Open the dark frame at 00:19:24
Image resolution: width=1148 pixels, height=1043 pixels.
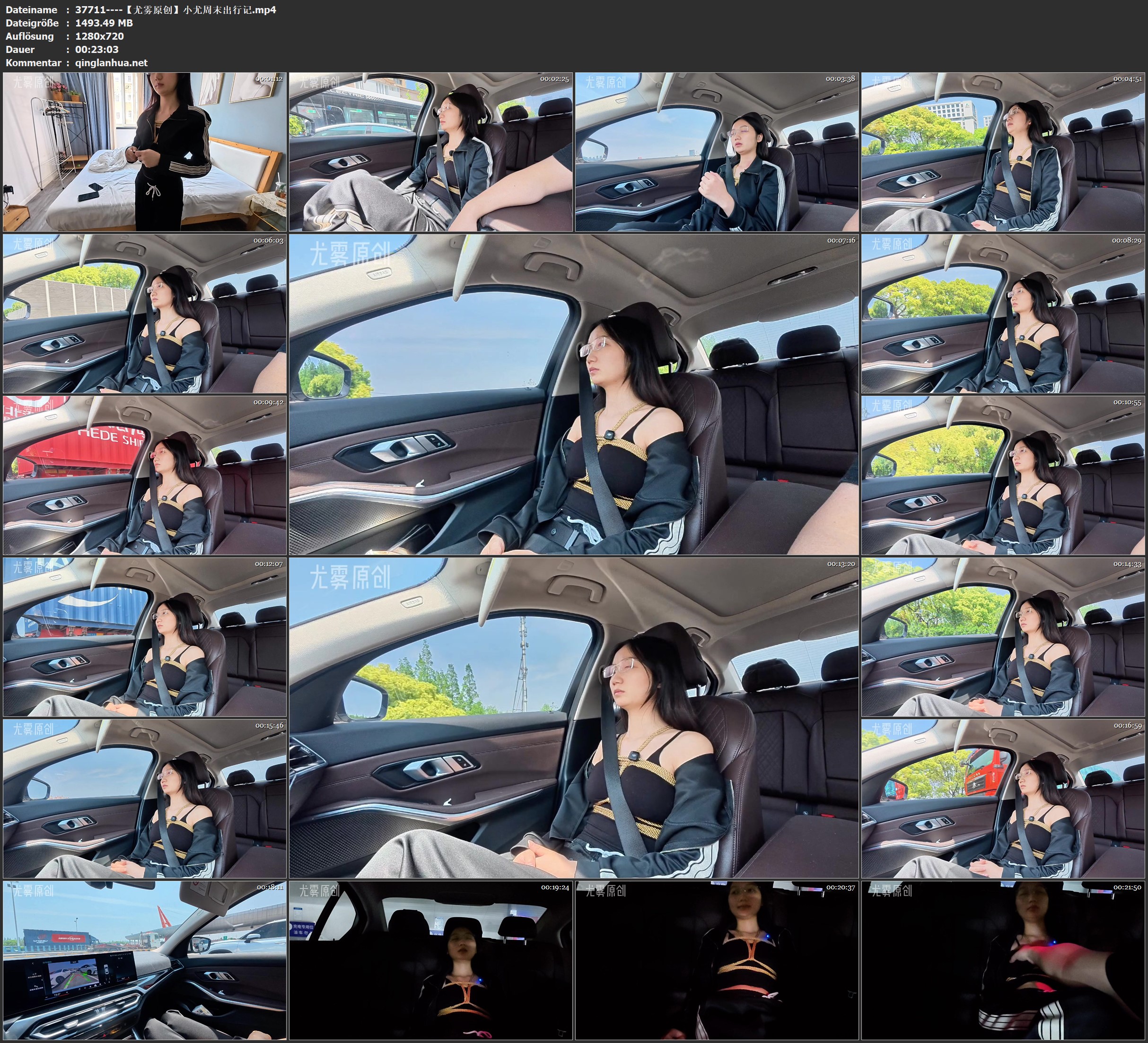pyautogui.click(x=430, y=960)
